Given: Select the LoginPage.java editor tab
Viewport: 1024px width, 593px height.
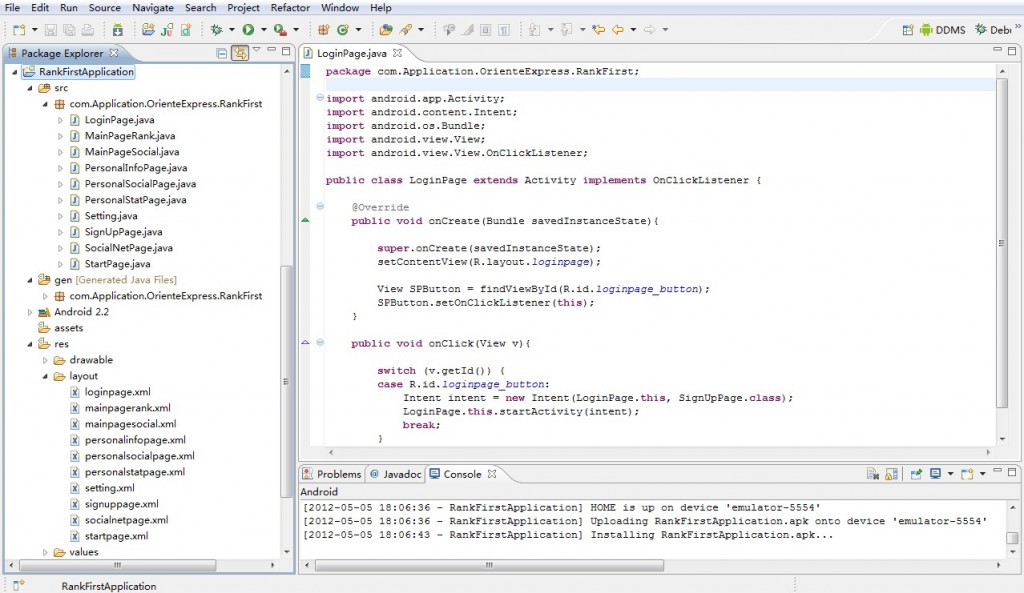Looking at the screenshot, I should click(x=351, y=54).
